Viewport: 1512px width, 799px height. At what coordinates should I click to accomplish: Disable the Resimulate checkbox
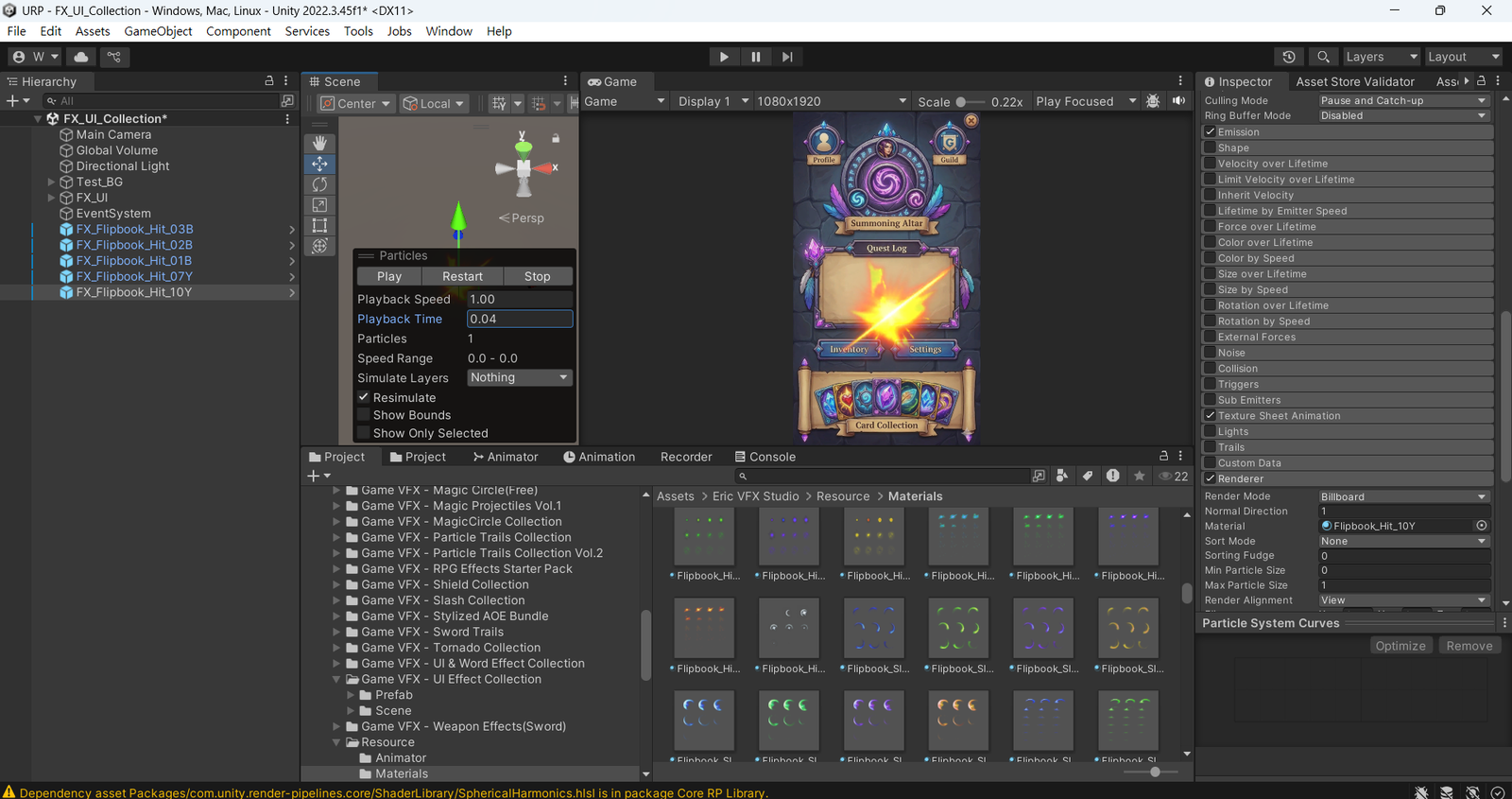pos(364,398)
